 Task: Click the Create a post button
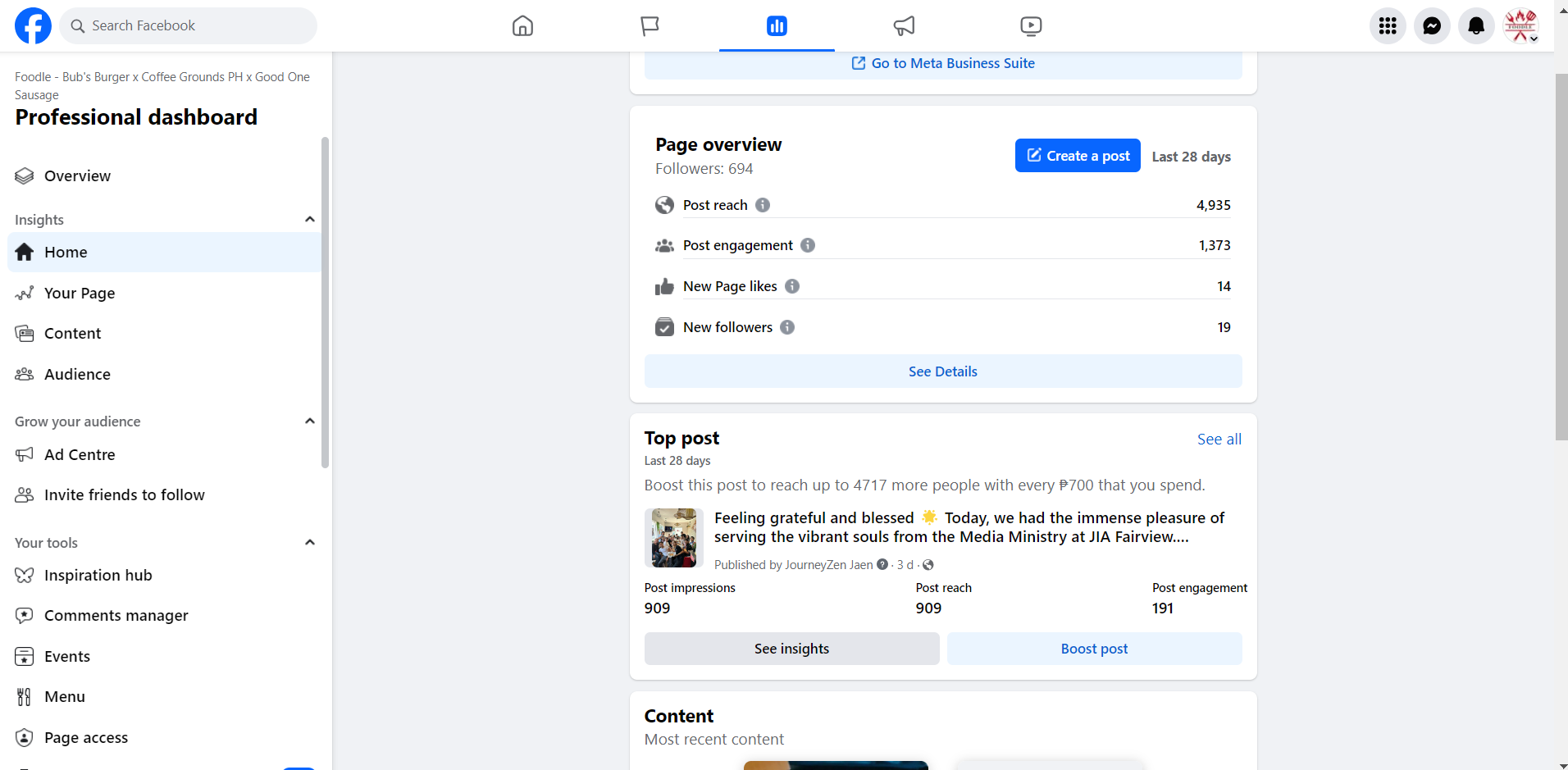(1078, 156)
